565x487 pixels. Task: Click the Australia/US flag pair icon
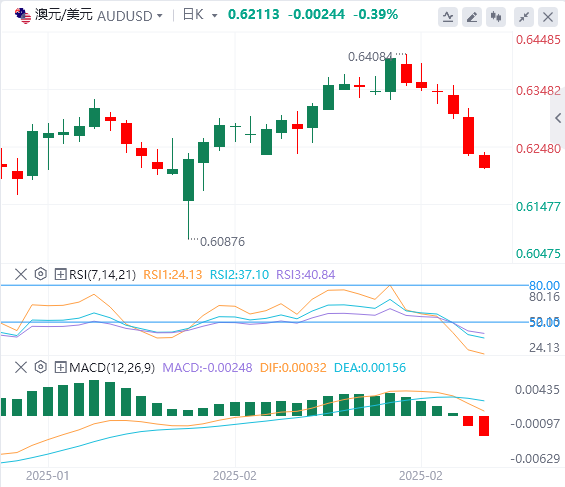23,15
